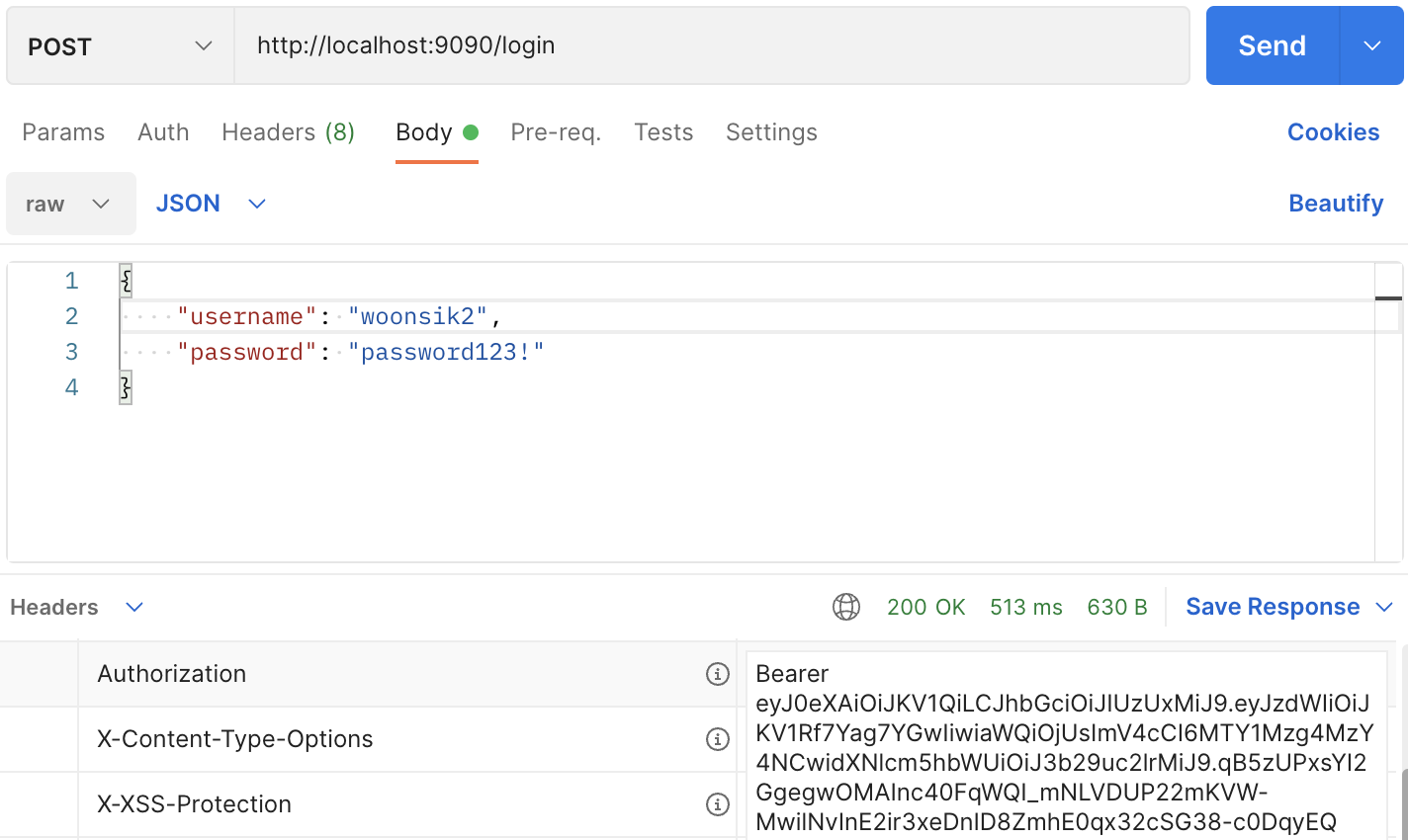Open the Cookies link
The image size is (1408, 840).
pyautogui.click(x=1333, y=132)
